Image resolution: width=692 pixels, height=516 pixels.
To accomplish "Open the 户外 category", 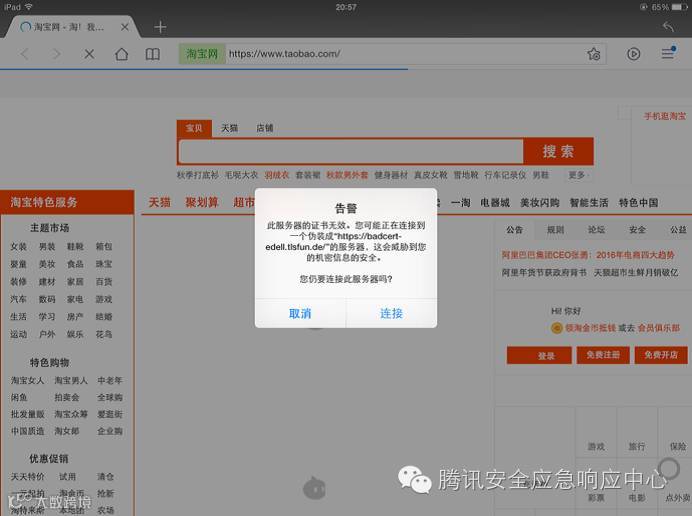I will pos(47,335).
